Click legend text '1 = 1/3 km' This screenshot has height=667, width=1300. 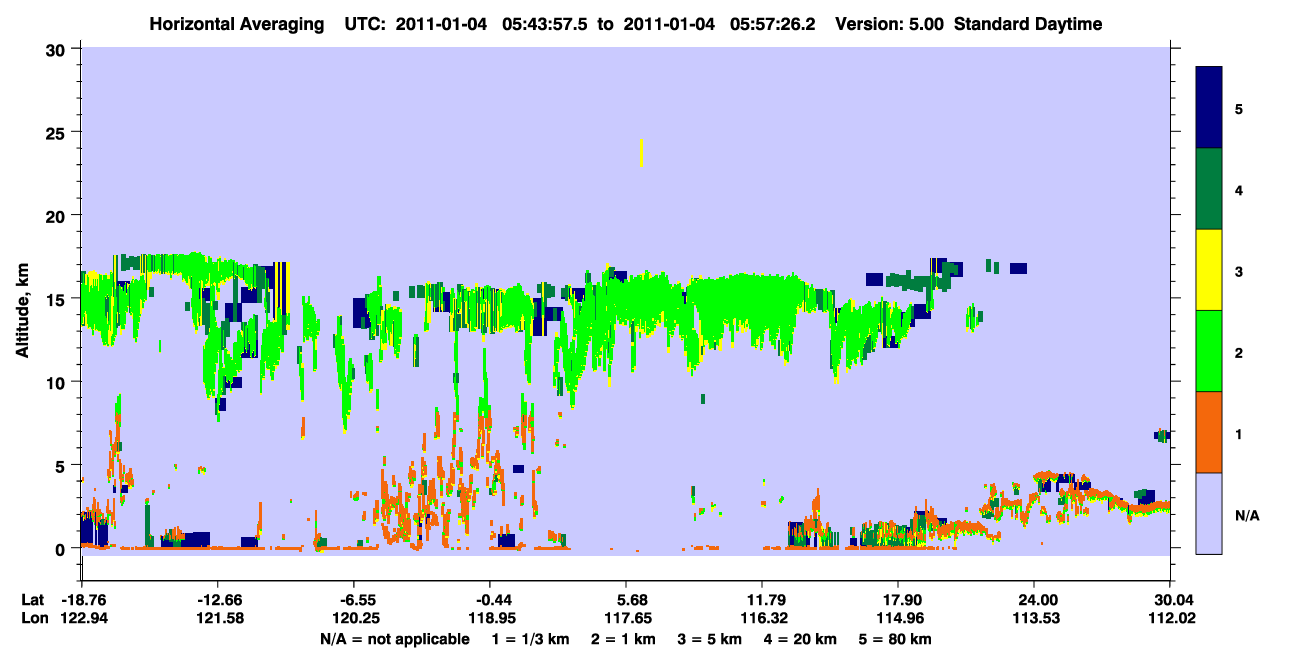click(530, 639)
